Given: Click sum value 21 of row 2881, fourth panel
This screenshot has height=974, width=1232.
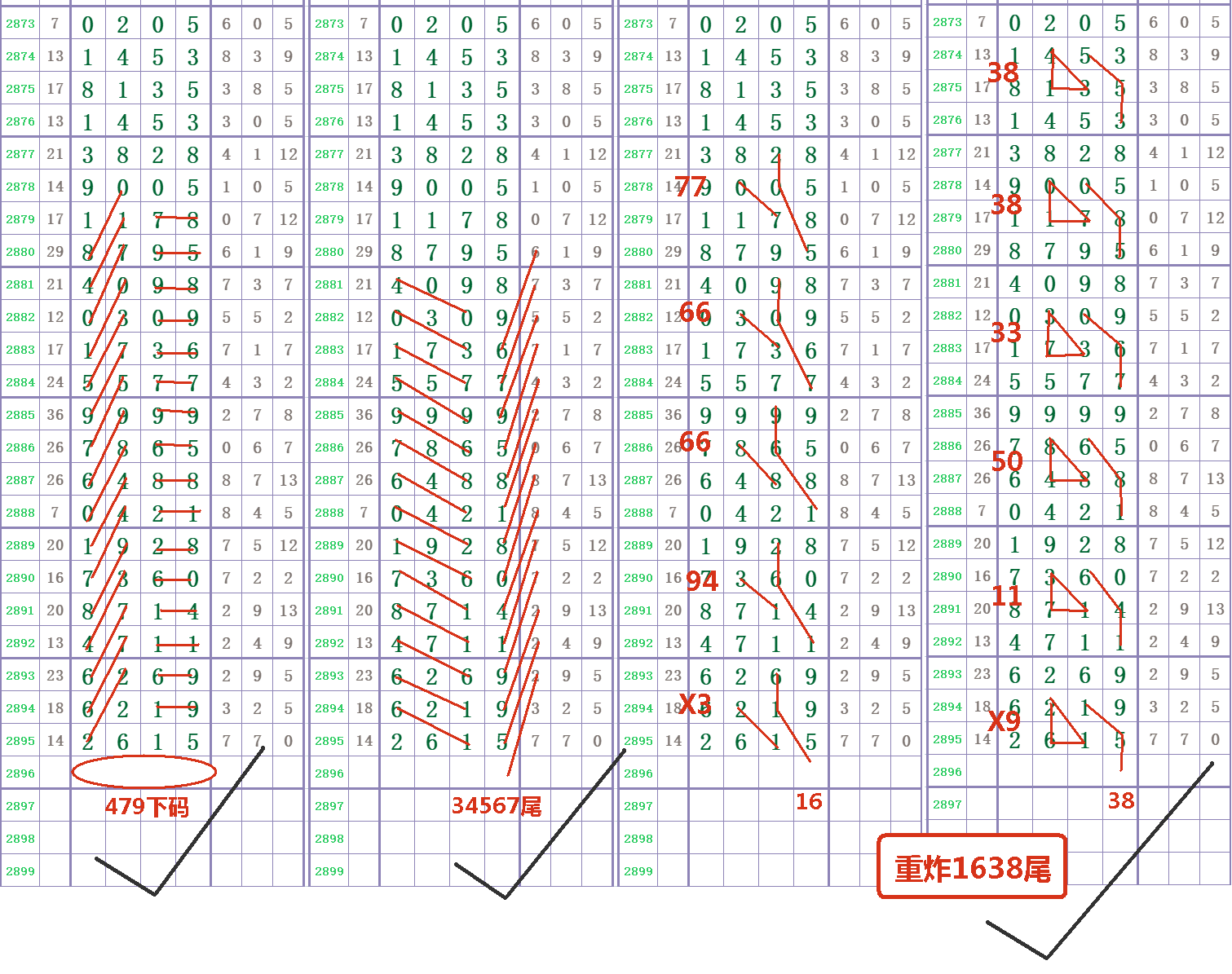Looking at the screenshot, I should [x=982, y=283].
